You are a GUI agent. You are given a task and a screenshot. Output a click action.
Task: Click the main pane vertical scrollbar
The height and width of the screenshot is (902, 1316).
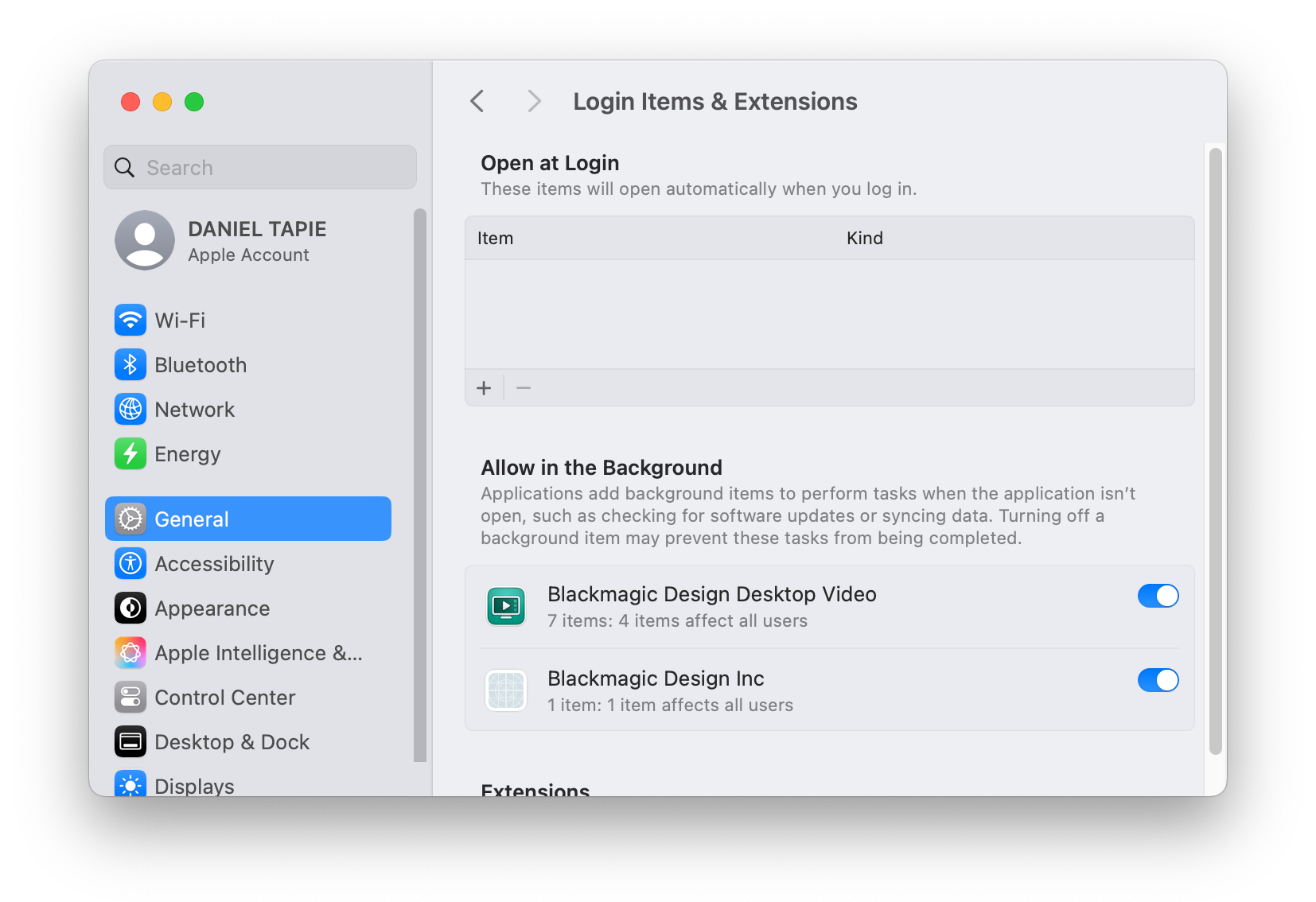point(1215,451)
